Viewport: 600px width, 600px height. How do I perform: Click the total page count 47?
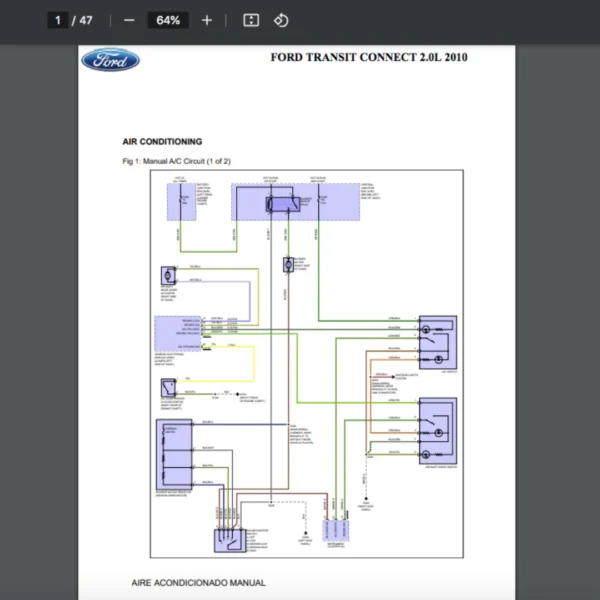pos(86,20)
